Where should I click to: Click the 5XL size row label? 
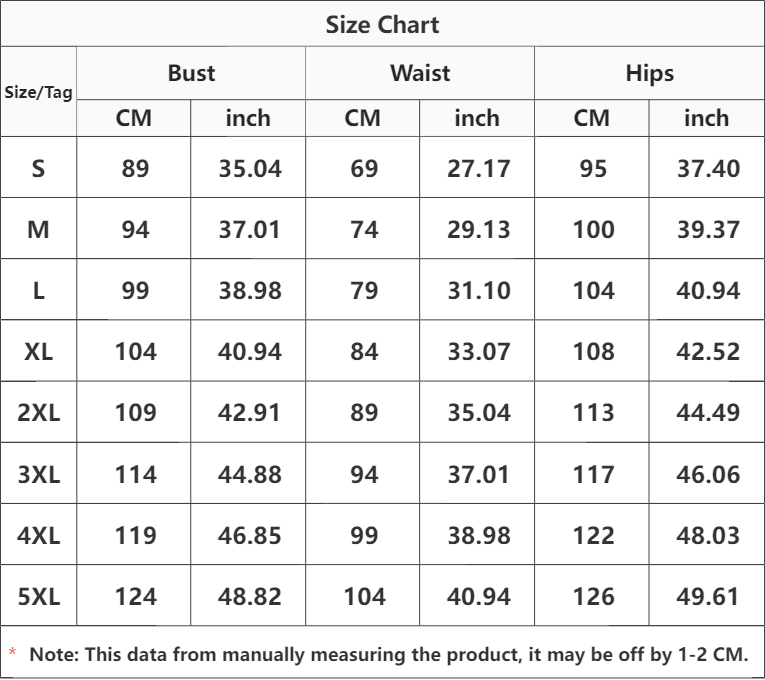tap(39, 597)
